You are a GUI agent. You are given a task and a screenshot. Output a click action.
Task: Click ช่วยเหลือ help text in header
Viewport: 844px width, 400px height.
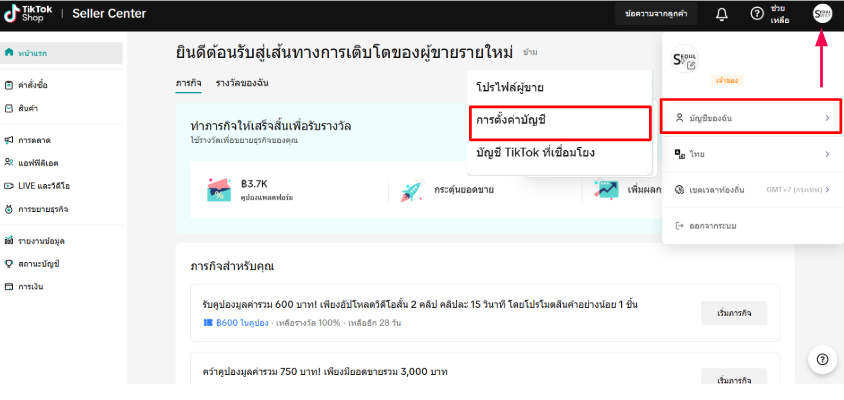[x=780, y=15]
